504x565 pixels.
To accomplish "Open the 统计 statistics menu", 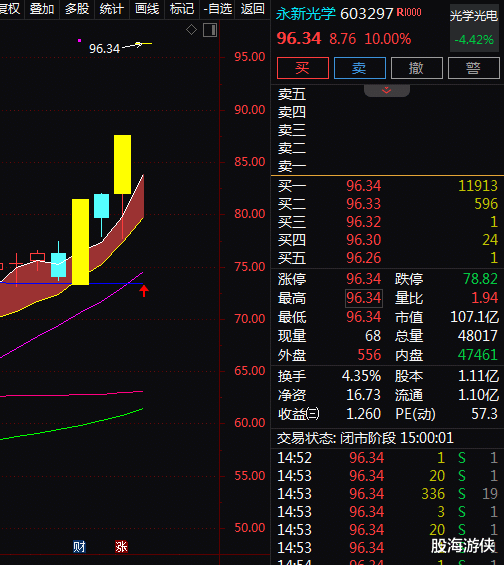I will [x=112, y=8].
